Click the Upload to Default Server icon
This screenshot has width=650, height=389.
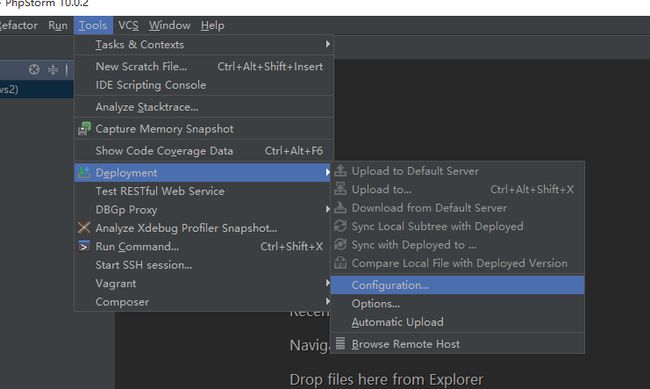340,171
